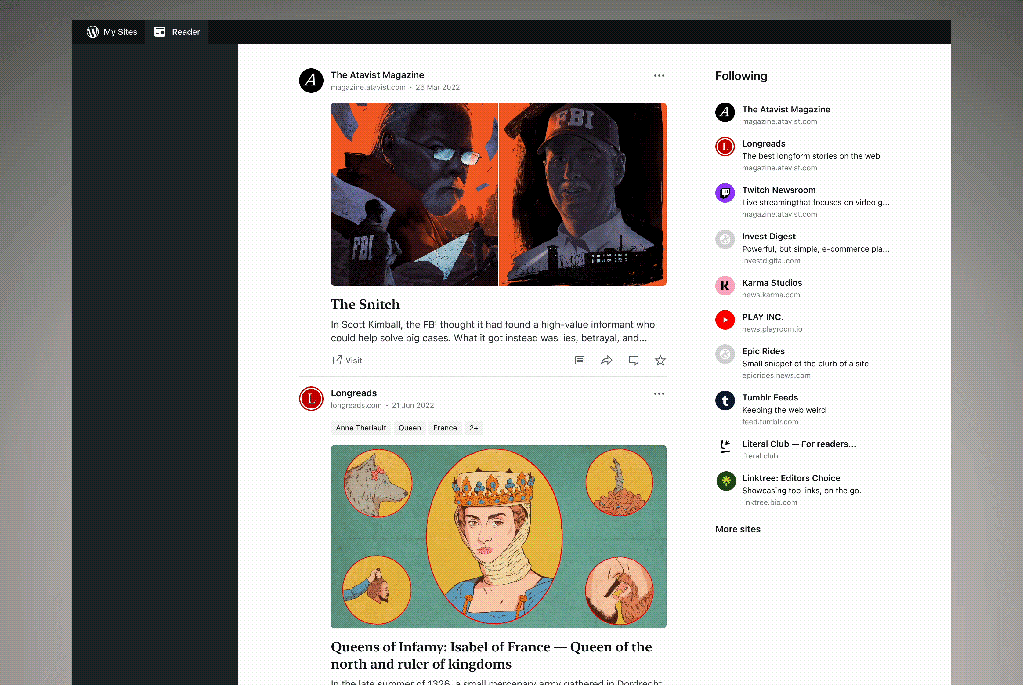Star The Snitch post
The height and width of the screenshot is (685, 1023).
coord(660,360)
